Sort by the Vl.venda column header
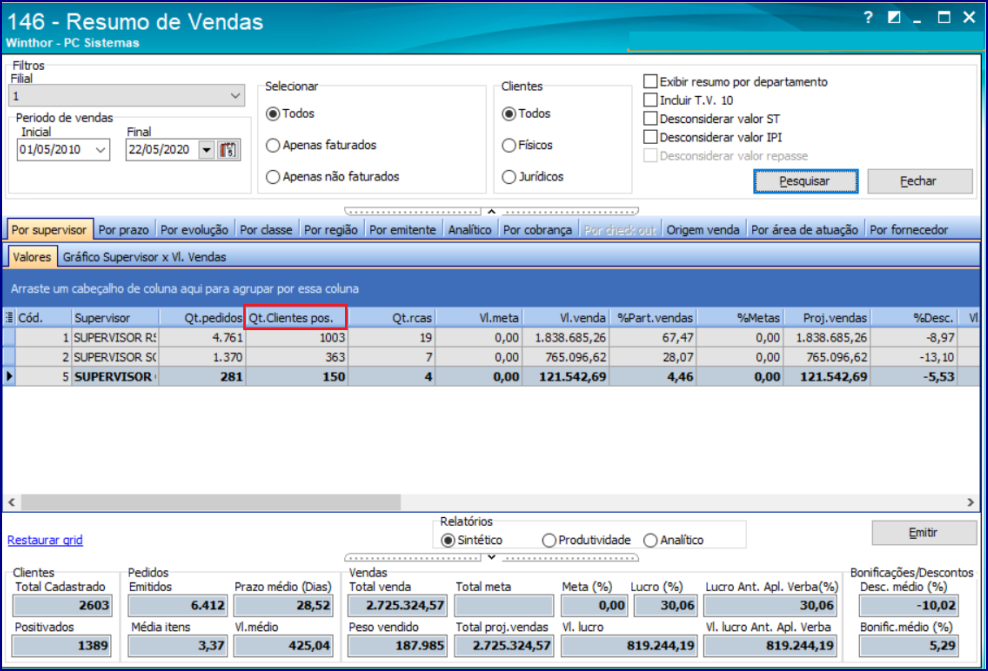This screenshot has width=988, height=671. [566, 318]
